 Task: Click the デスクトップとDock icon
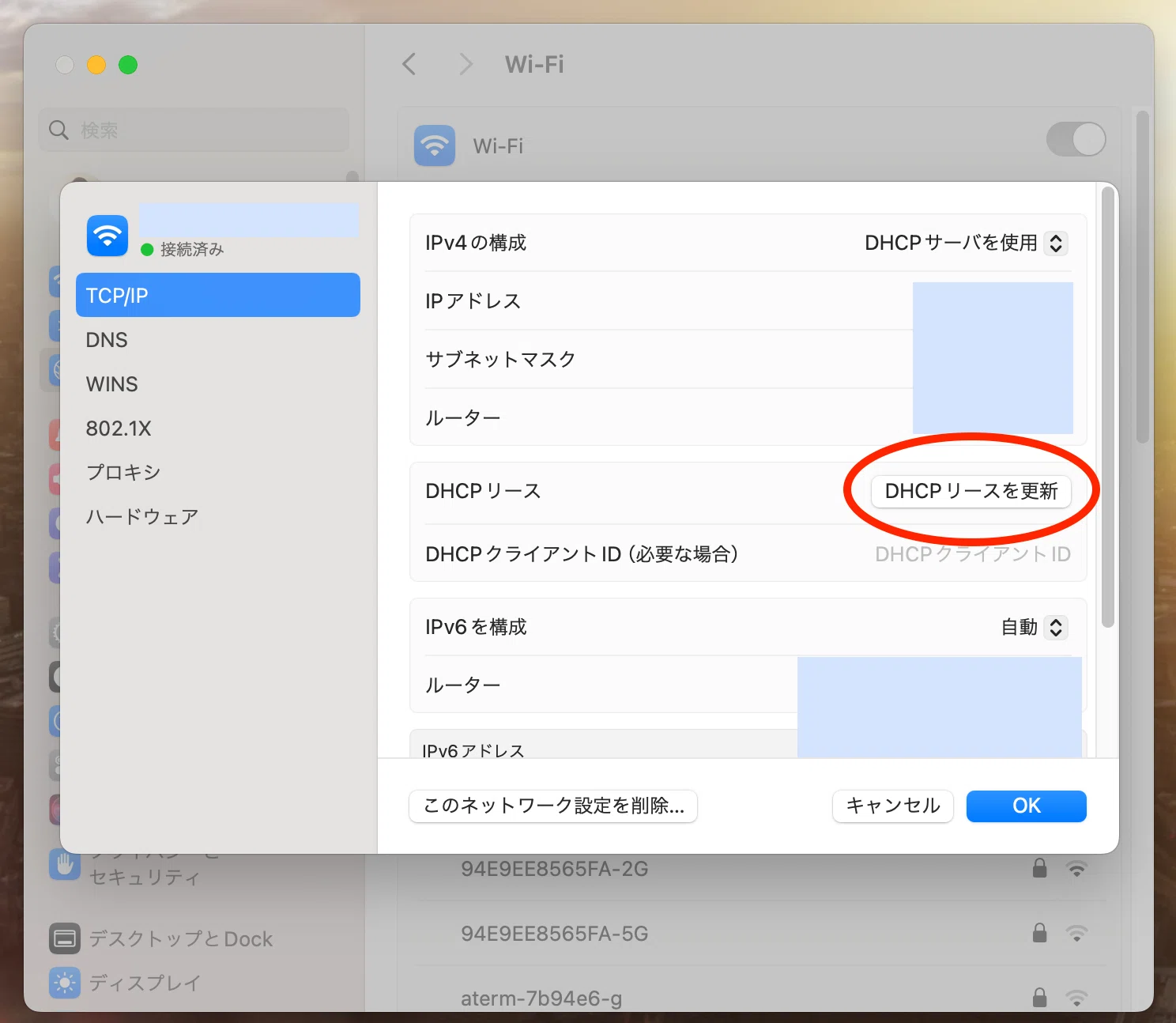pos(65,938)
